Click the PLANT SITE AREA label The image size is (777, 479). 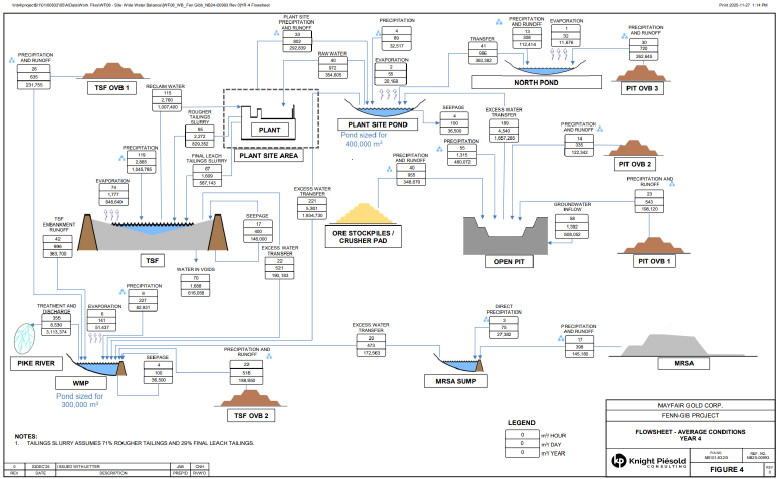[x=269, y=156]
